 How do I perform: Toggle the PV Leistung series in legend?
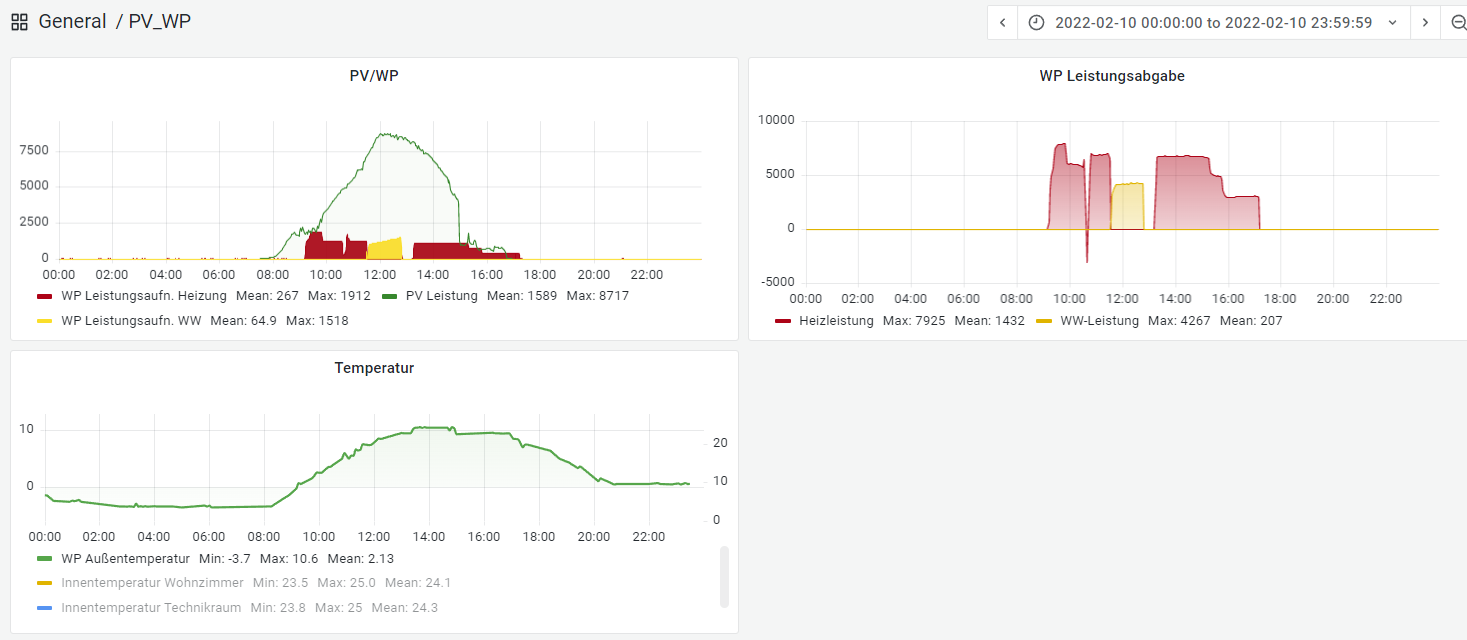click(441, 296)
